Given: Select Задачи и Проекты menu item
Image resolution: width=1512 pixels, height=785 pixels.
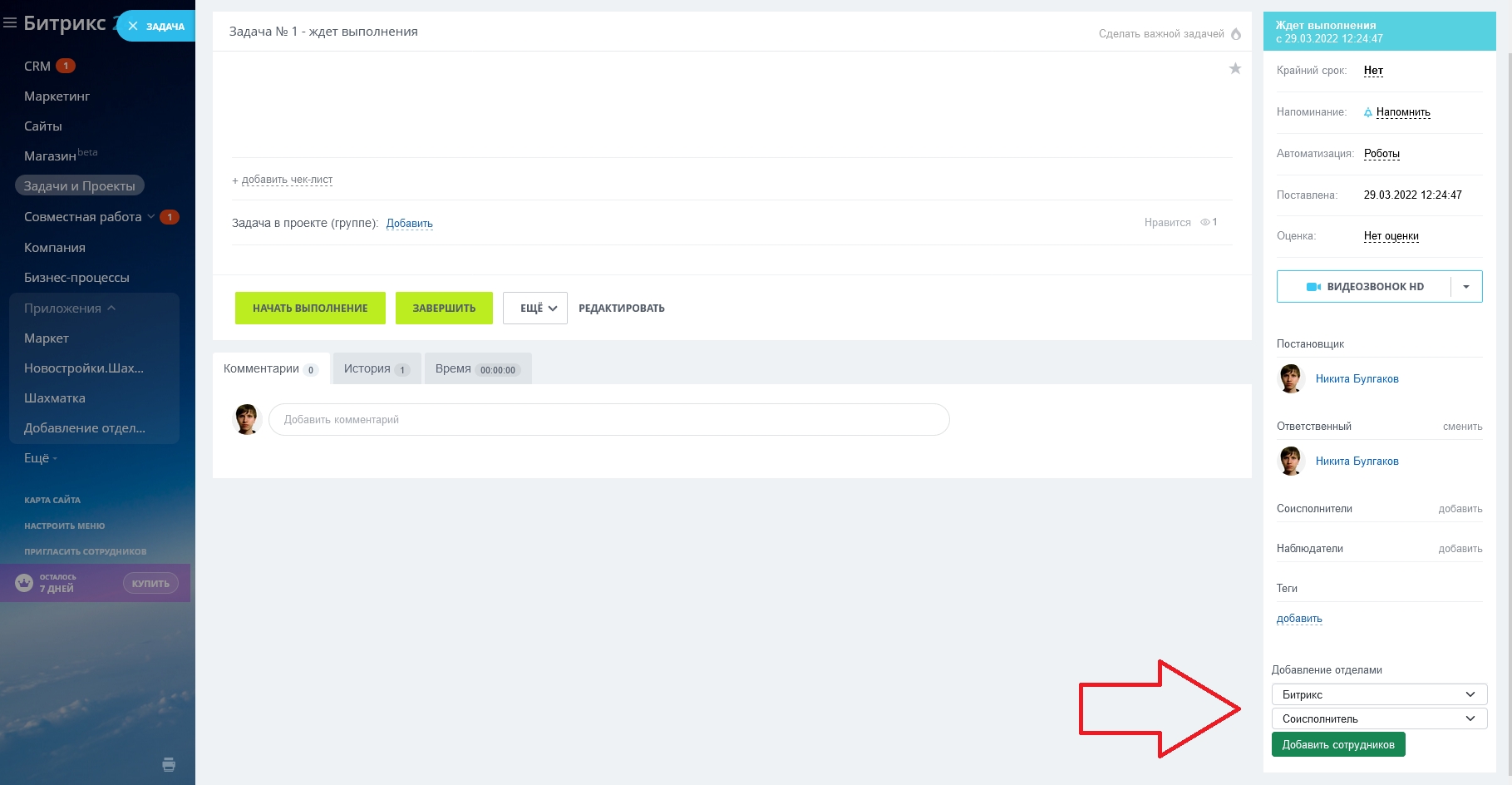Looking at the screenshot, I should (x=80, y=185).
